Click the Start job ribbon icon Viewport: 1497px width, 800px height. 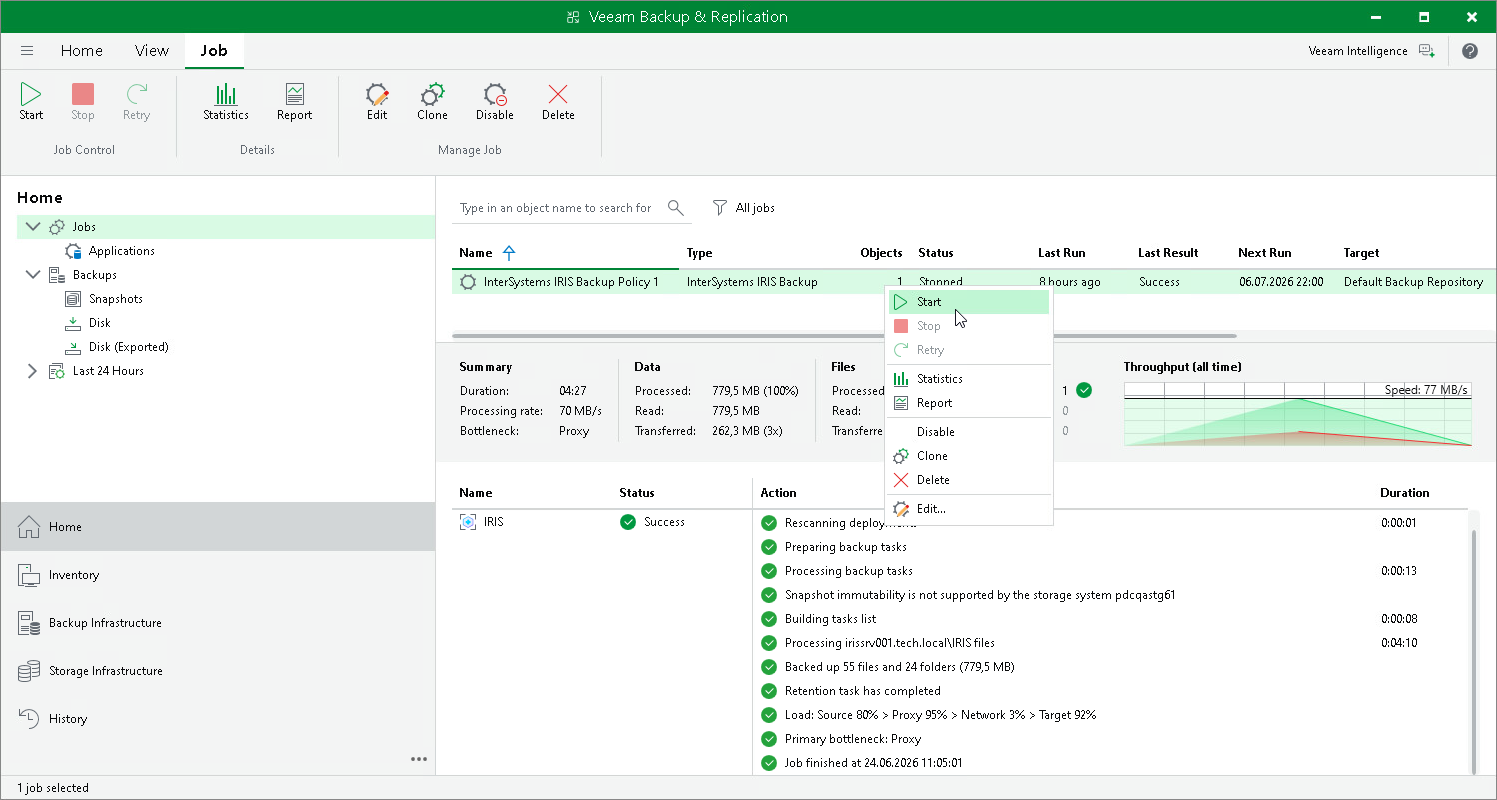[31, 102]
